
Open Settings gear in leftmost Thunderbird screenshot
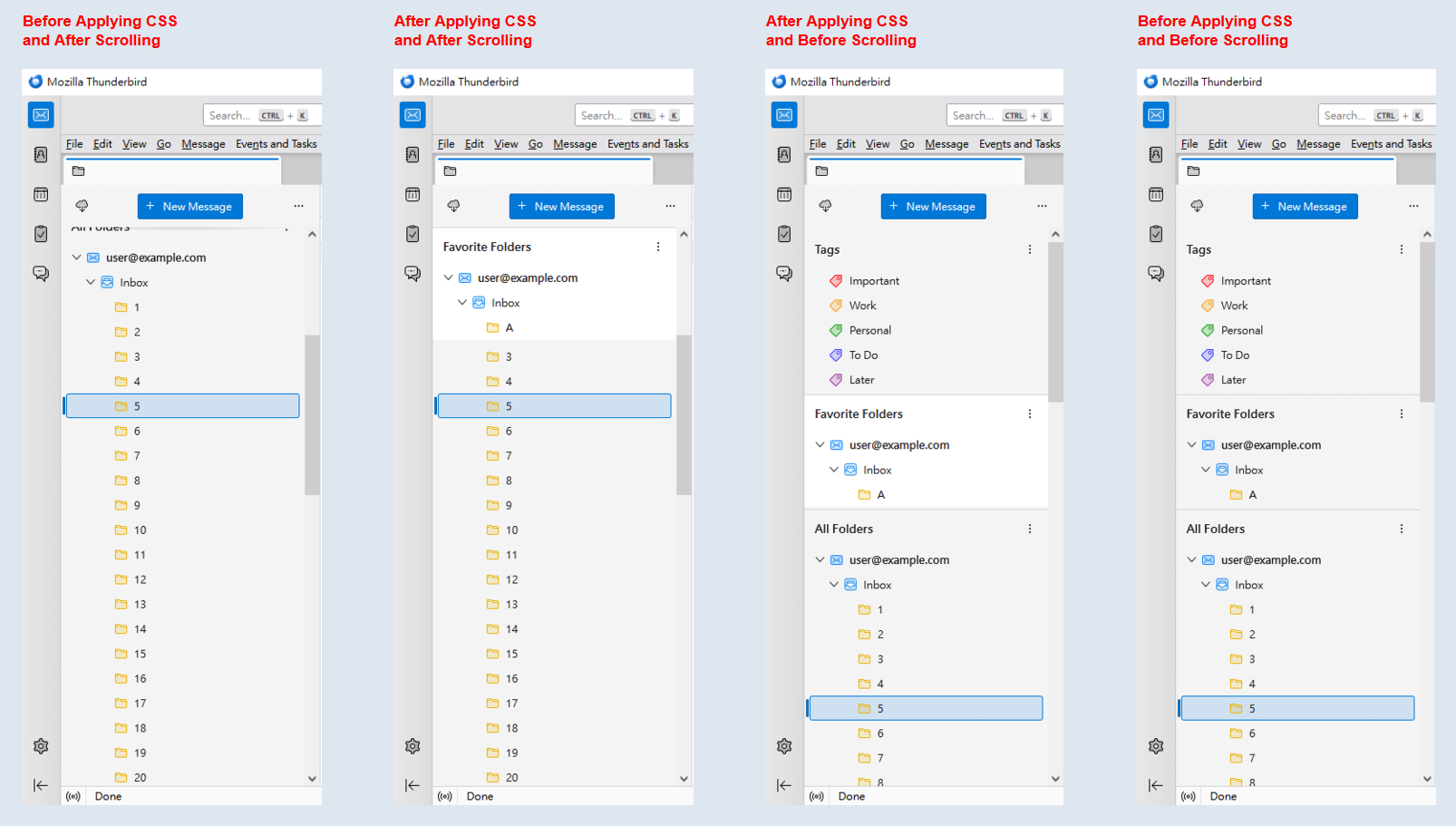click(41, 746)
